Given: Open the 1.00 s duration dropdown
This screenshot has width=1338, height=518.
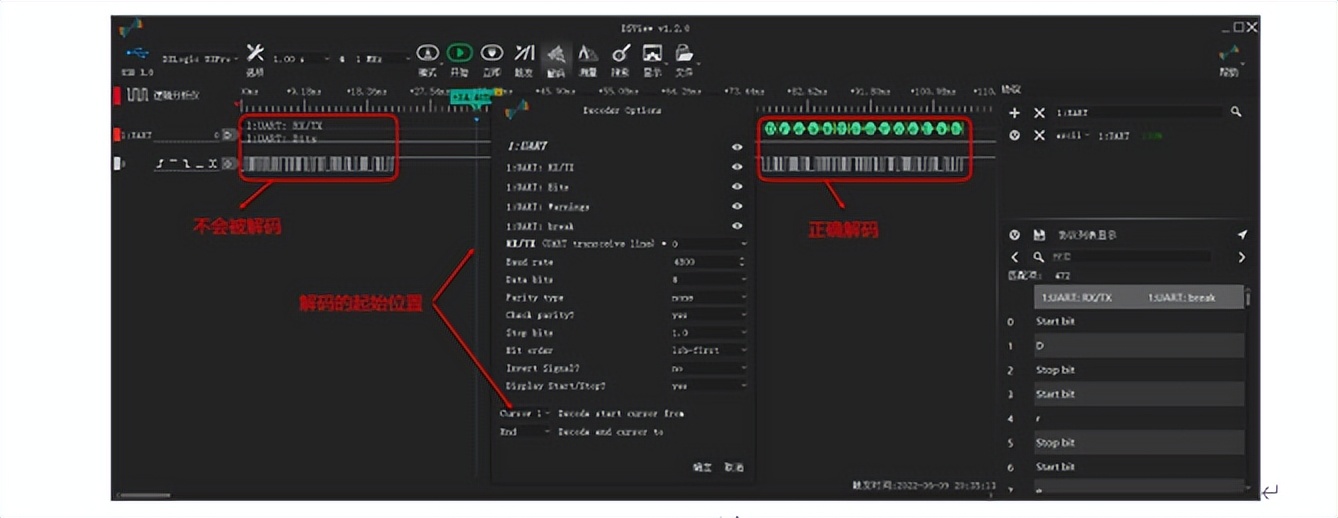Looking at the screenshot, I should click(301, 59).
